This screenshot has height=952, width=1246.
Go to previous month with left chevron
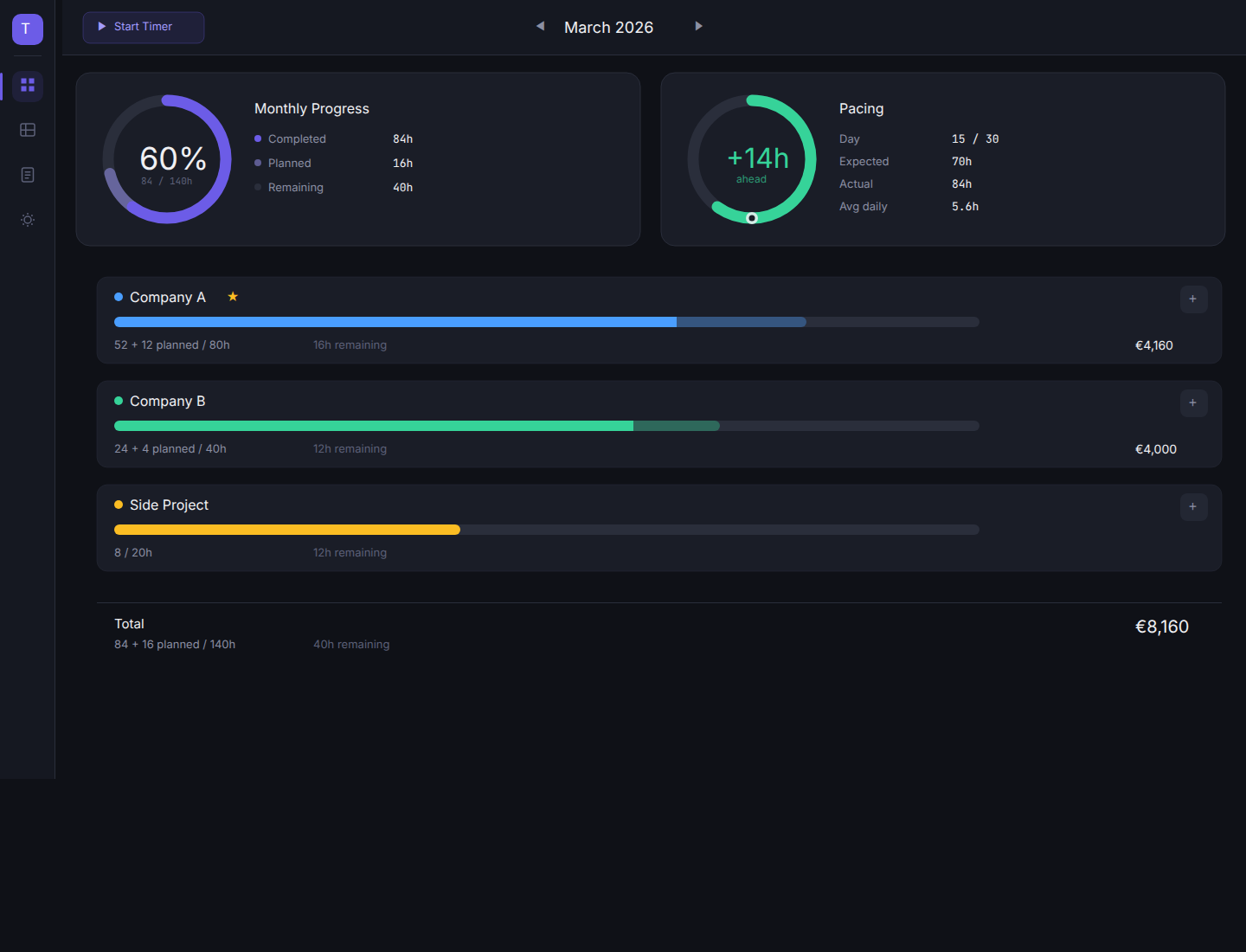(540, 26)
